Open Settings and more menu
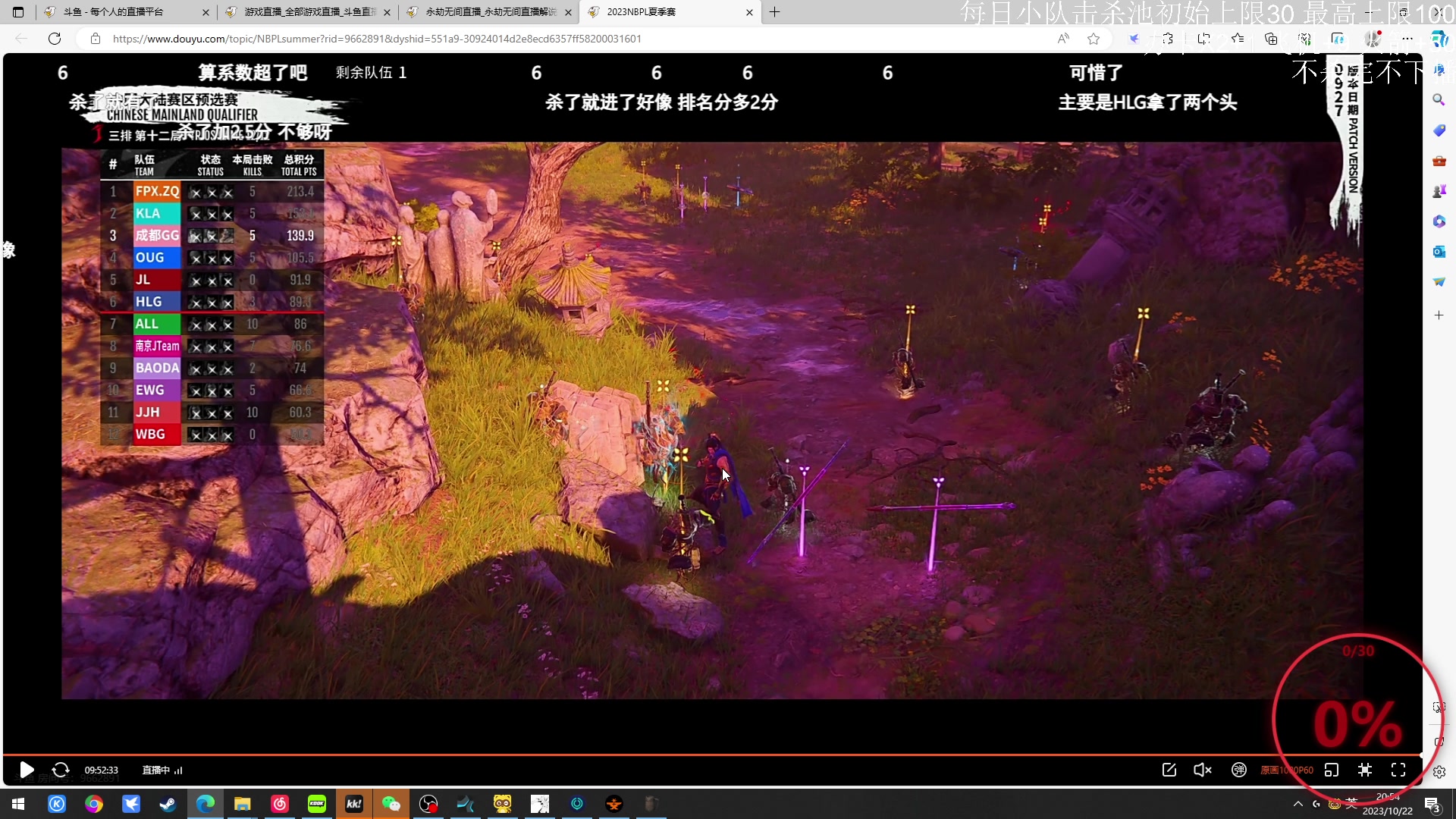Image resolution: width=1456 pixels, height=819 pixels. (x=1407, y=39)
